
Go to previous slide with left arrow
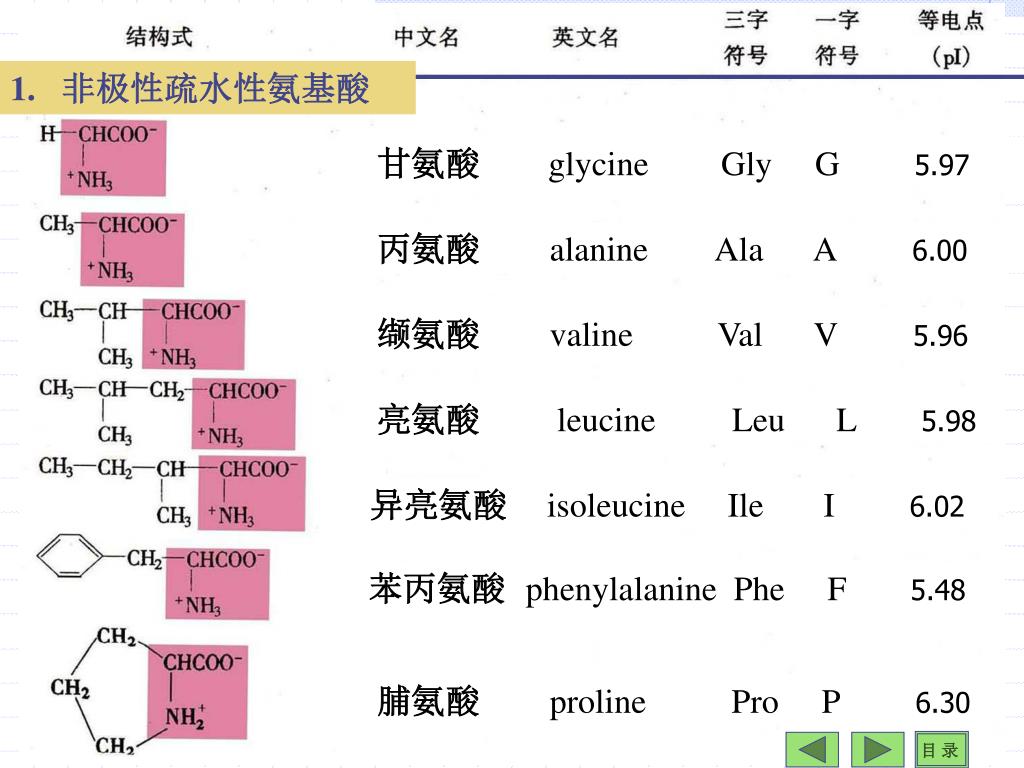click(812, 749)
